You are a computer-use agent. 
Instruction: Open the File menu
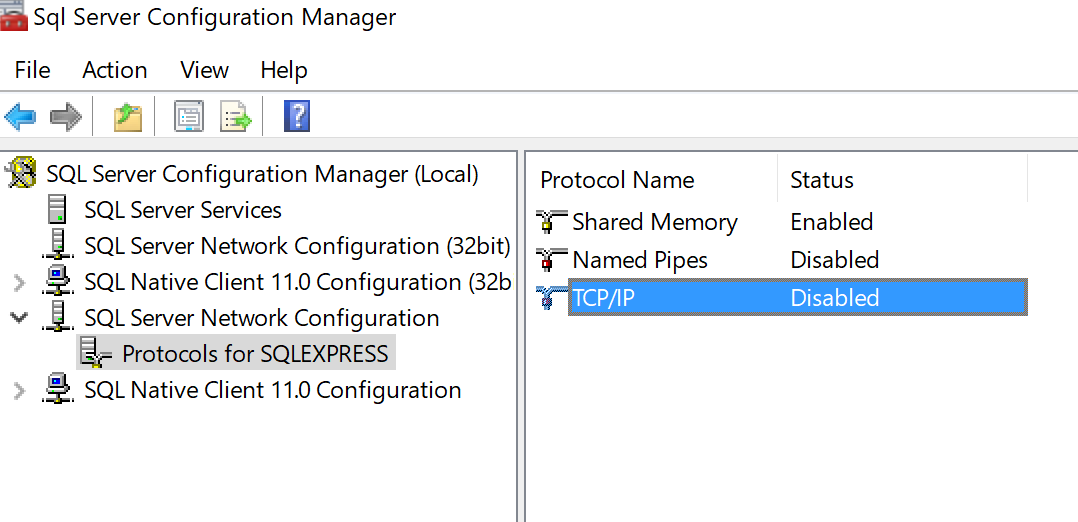[x=32, y=70]
